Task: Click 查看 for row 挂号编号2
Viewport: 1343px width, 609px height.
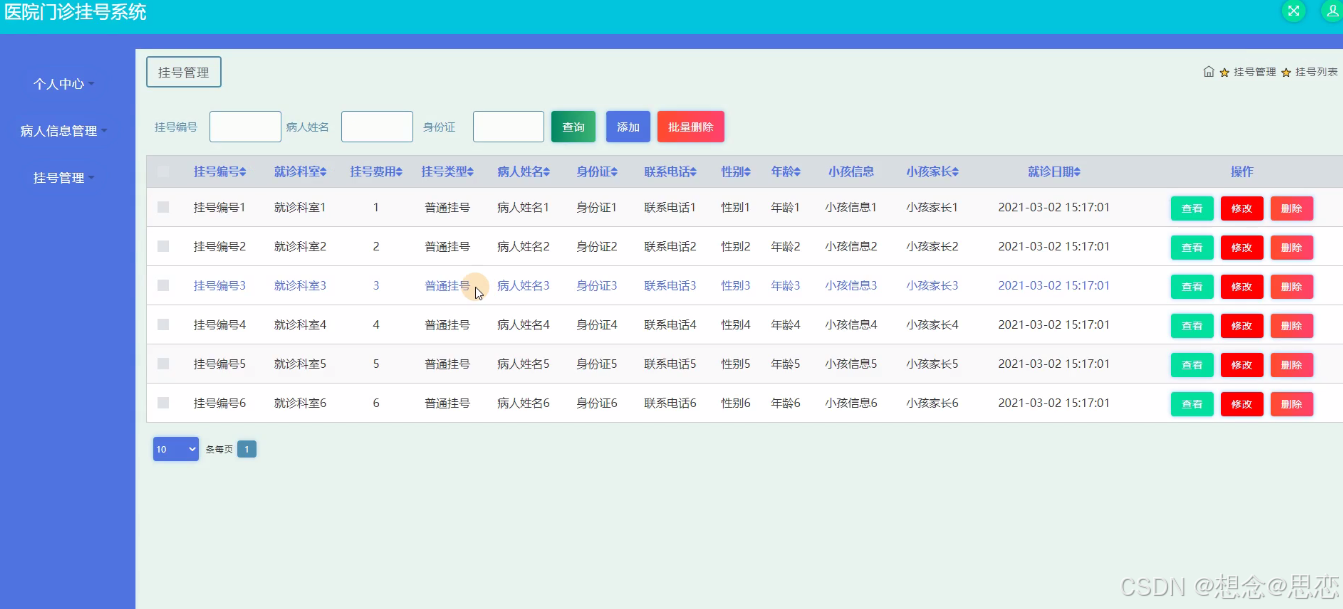Action: tap(1192, 247)
